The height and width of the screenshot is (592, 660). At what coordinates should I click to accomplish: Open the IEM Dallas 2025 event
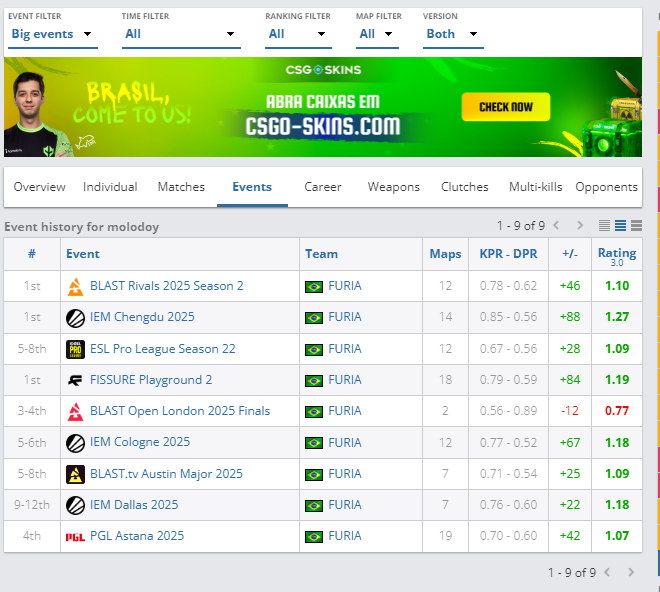coord(134,504)
